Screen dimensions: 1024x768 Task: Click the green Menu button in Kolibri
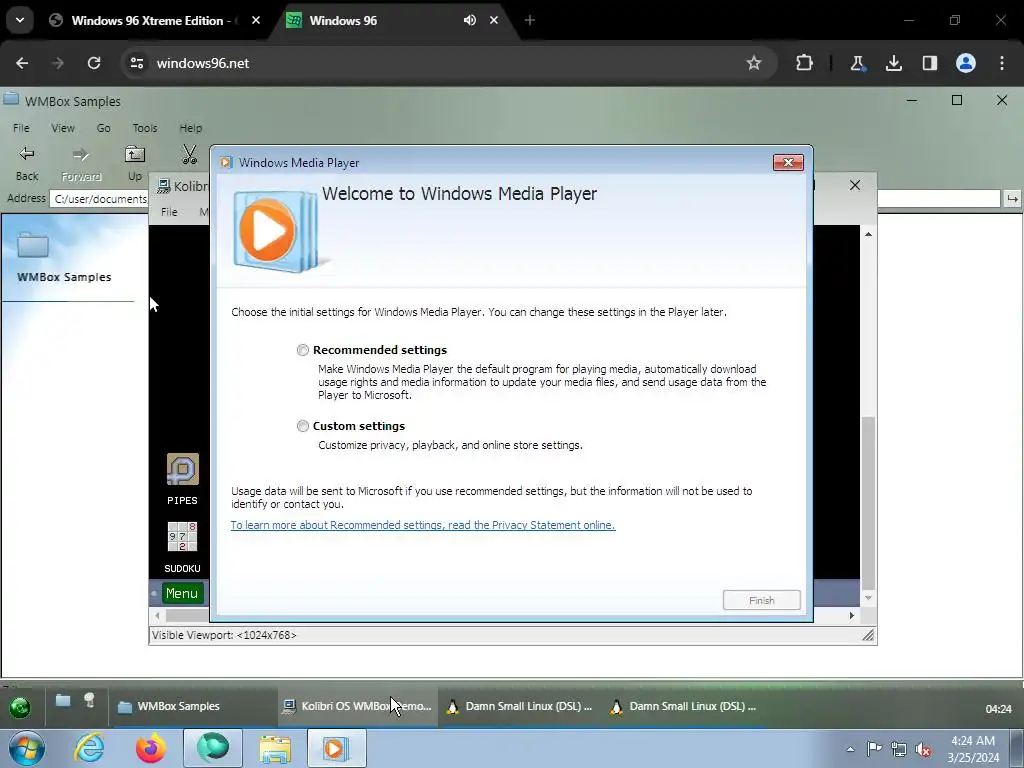[182, 593]
